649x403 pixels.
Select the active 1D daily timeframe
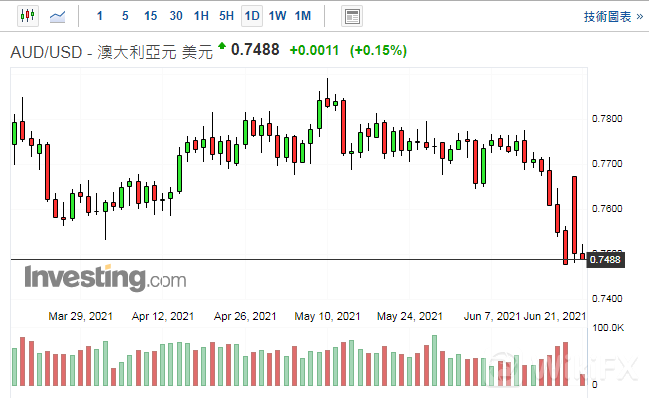(252, 16)
